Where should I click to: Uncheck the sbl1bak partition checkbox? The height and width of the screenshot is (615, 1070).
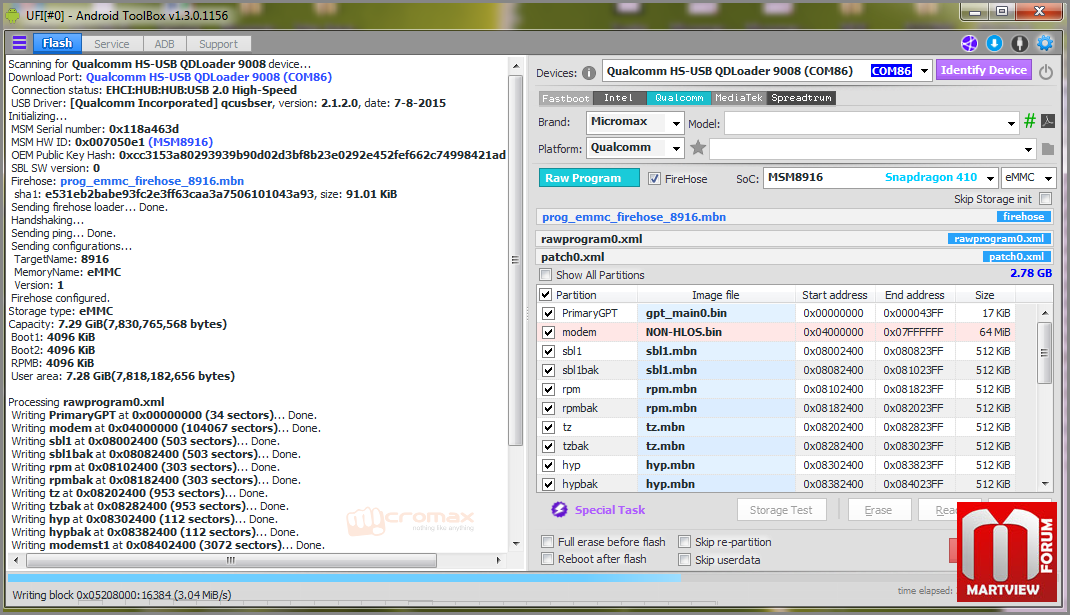point(548,370)
